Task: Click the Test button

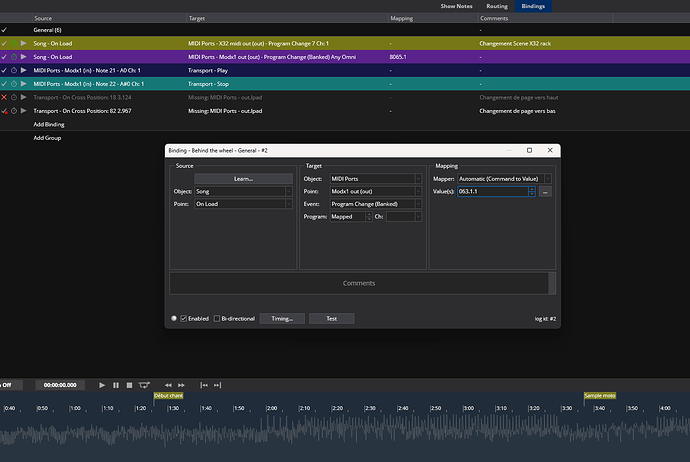Action: click(331, 318)
